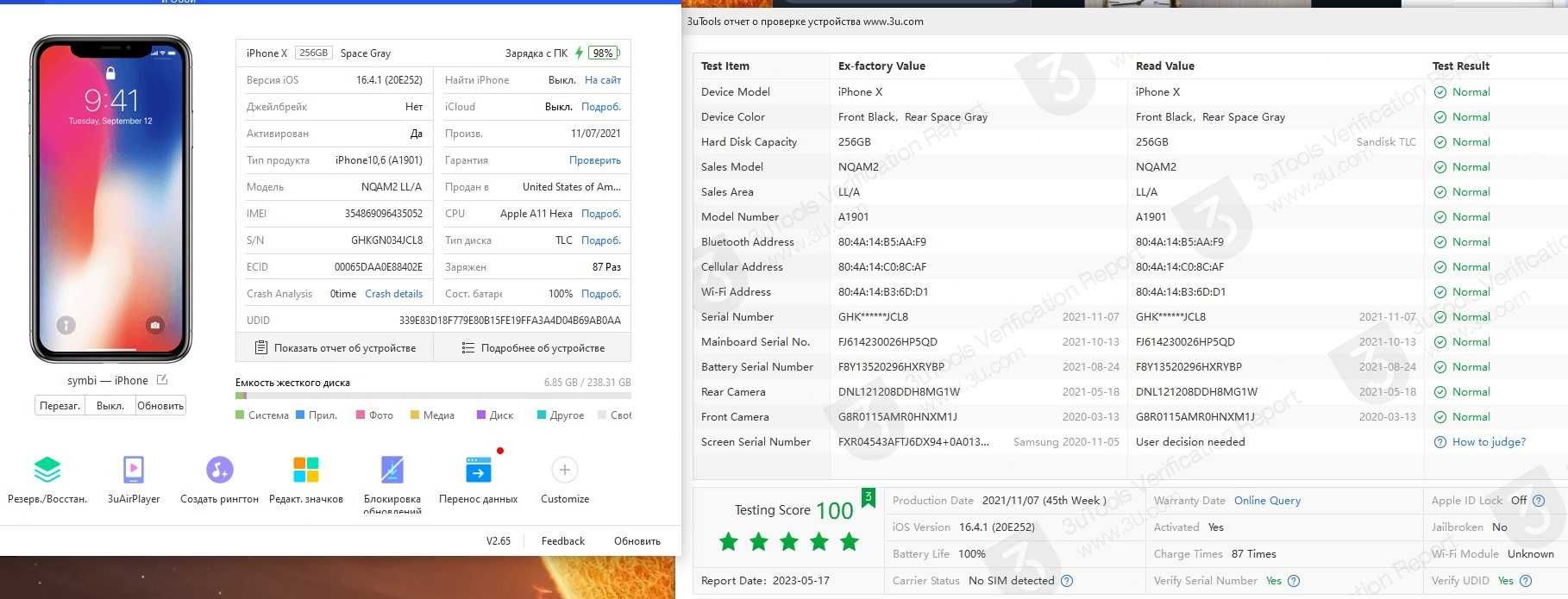1568x599 pixels.
Task: Click Normal check icon for Device Model
Action: click(1439, 92)
